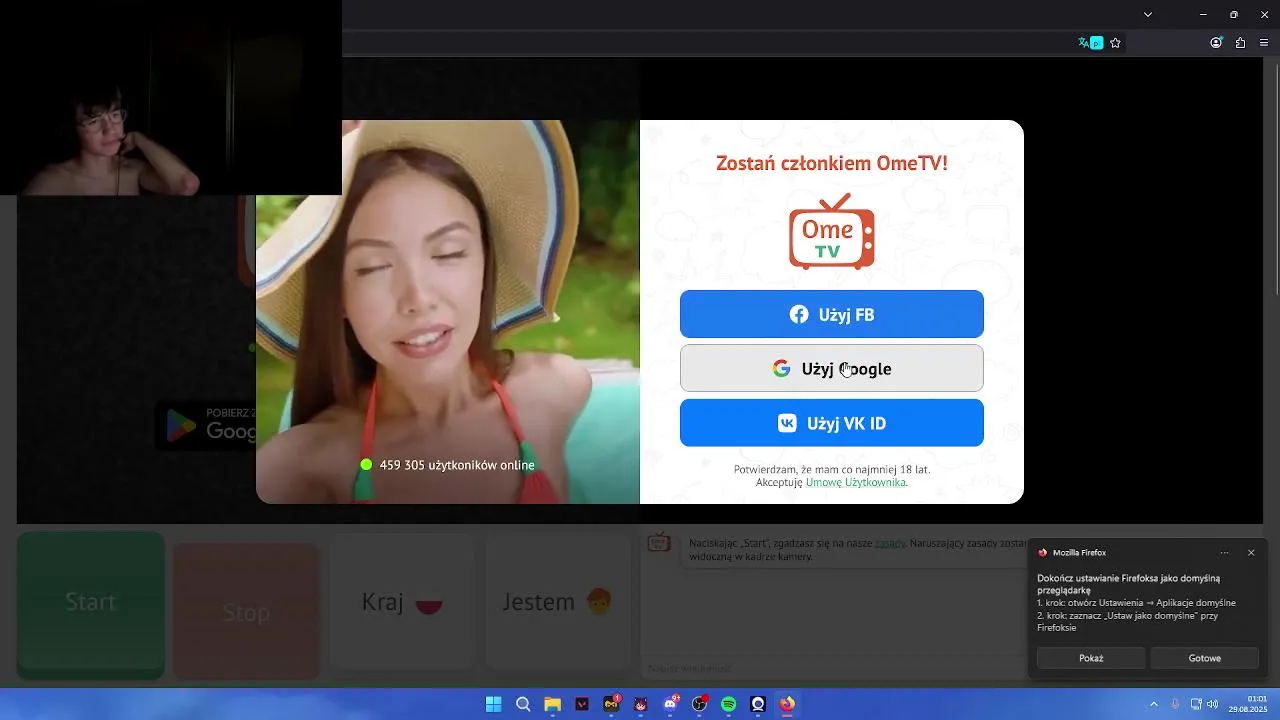This screenshot has width=1280, height=720.
Task: Click Pokaż in the Firefox notification
Action: 1091,658
